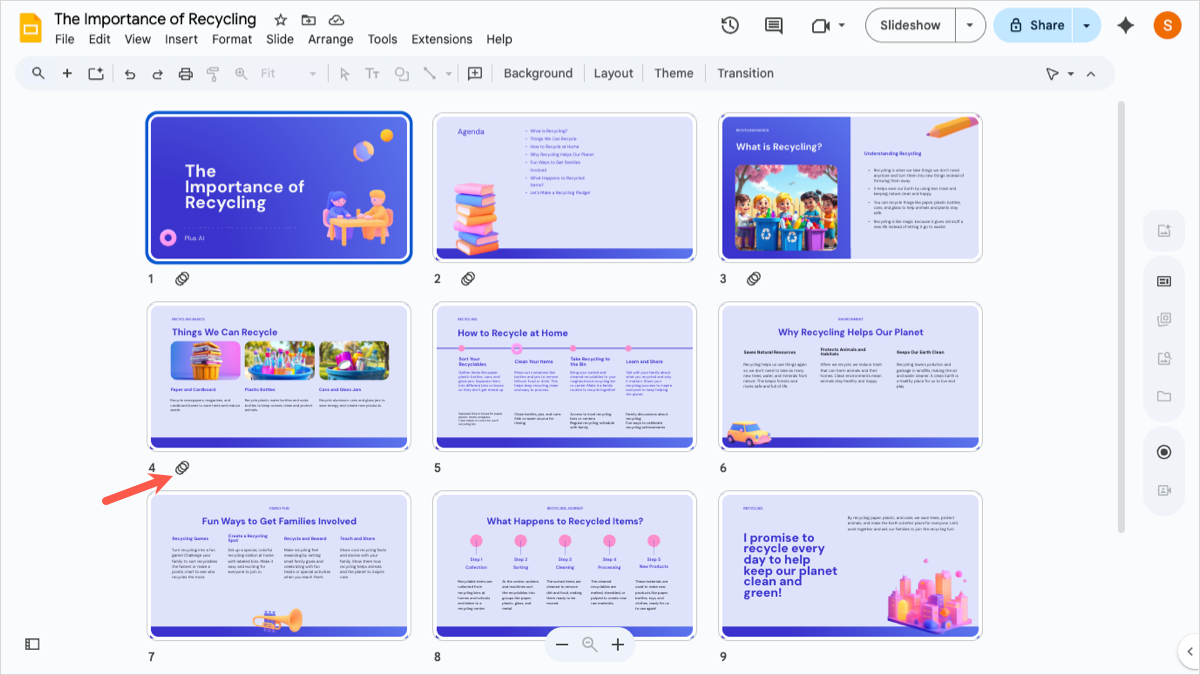1200x675 pixels.
Task: Zoom in with the plus button
Action: click(x=618, y=645)
